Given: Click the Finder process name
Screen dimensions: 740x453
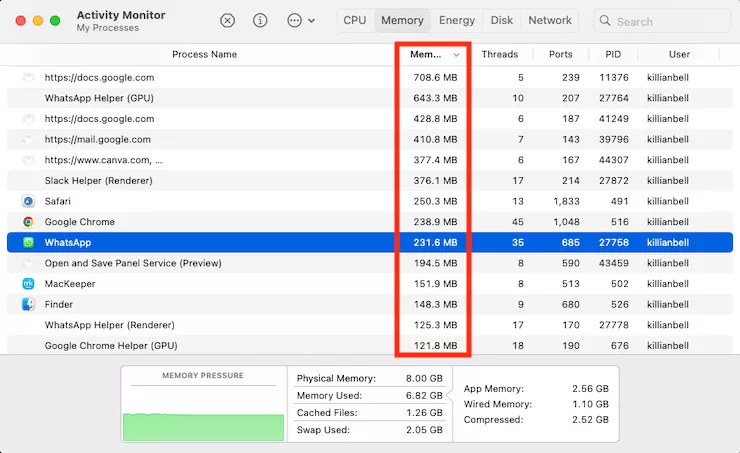Looking at the screenshot, I should point(59,304).
